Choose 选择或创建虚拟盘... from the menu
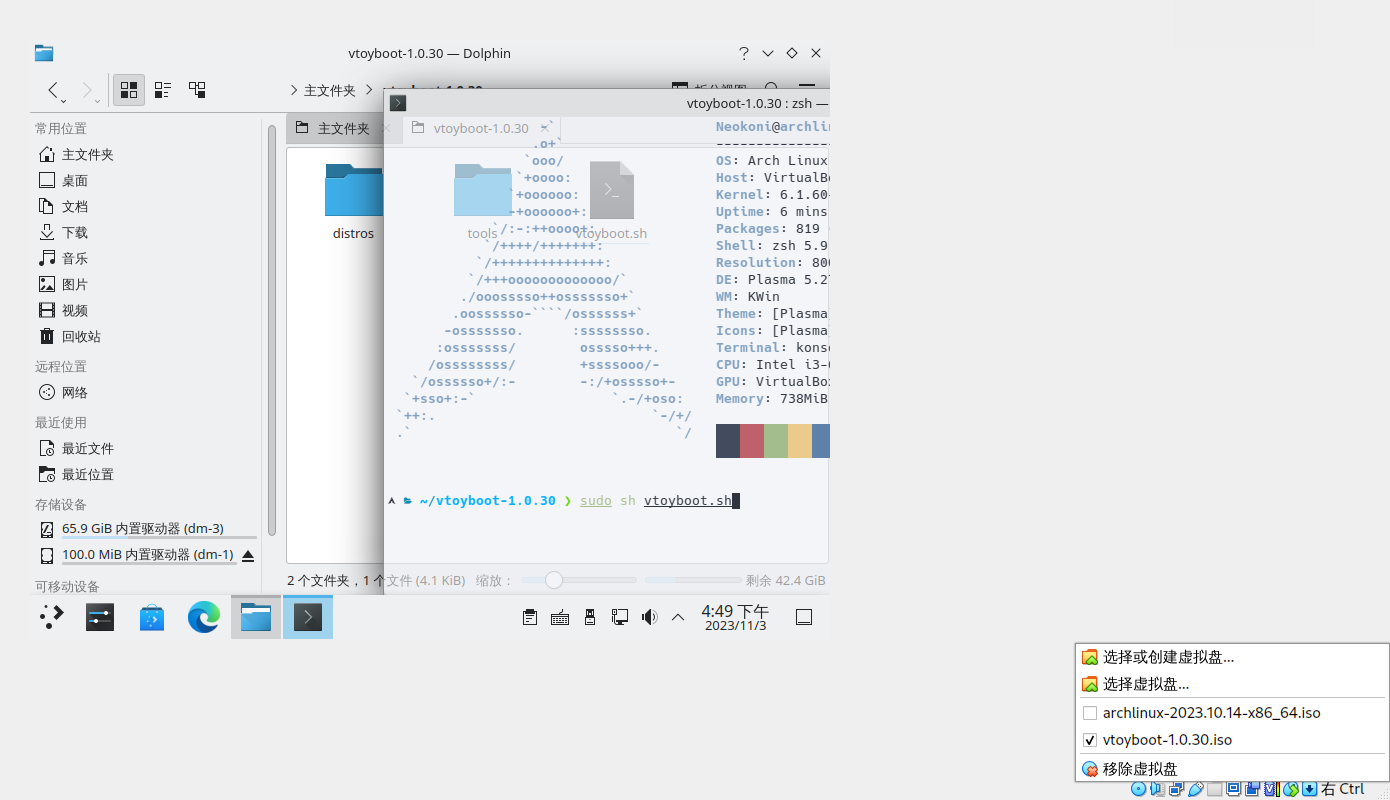Viewport: 1390px width, 800px height. pos(1232,657)
